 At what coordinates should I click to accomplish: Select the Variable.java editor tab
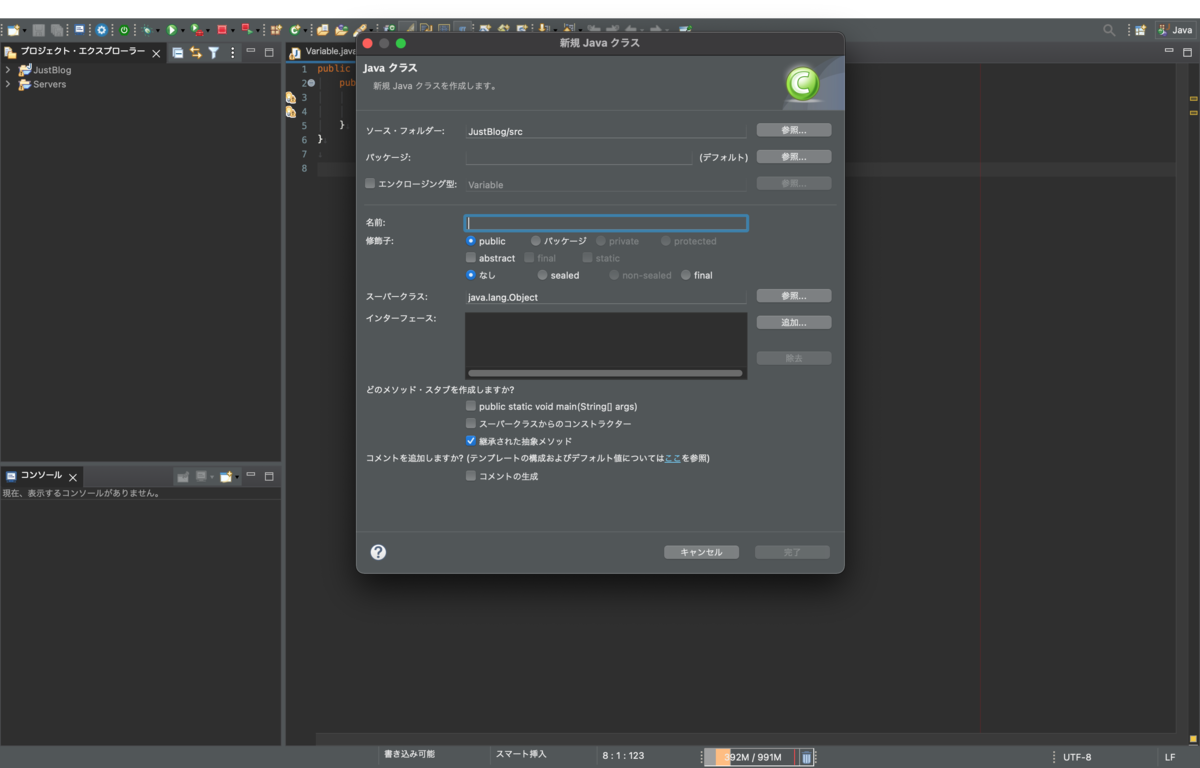point(323,52)
